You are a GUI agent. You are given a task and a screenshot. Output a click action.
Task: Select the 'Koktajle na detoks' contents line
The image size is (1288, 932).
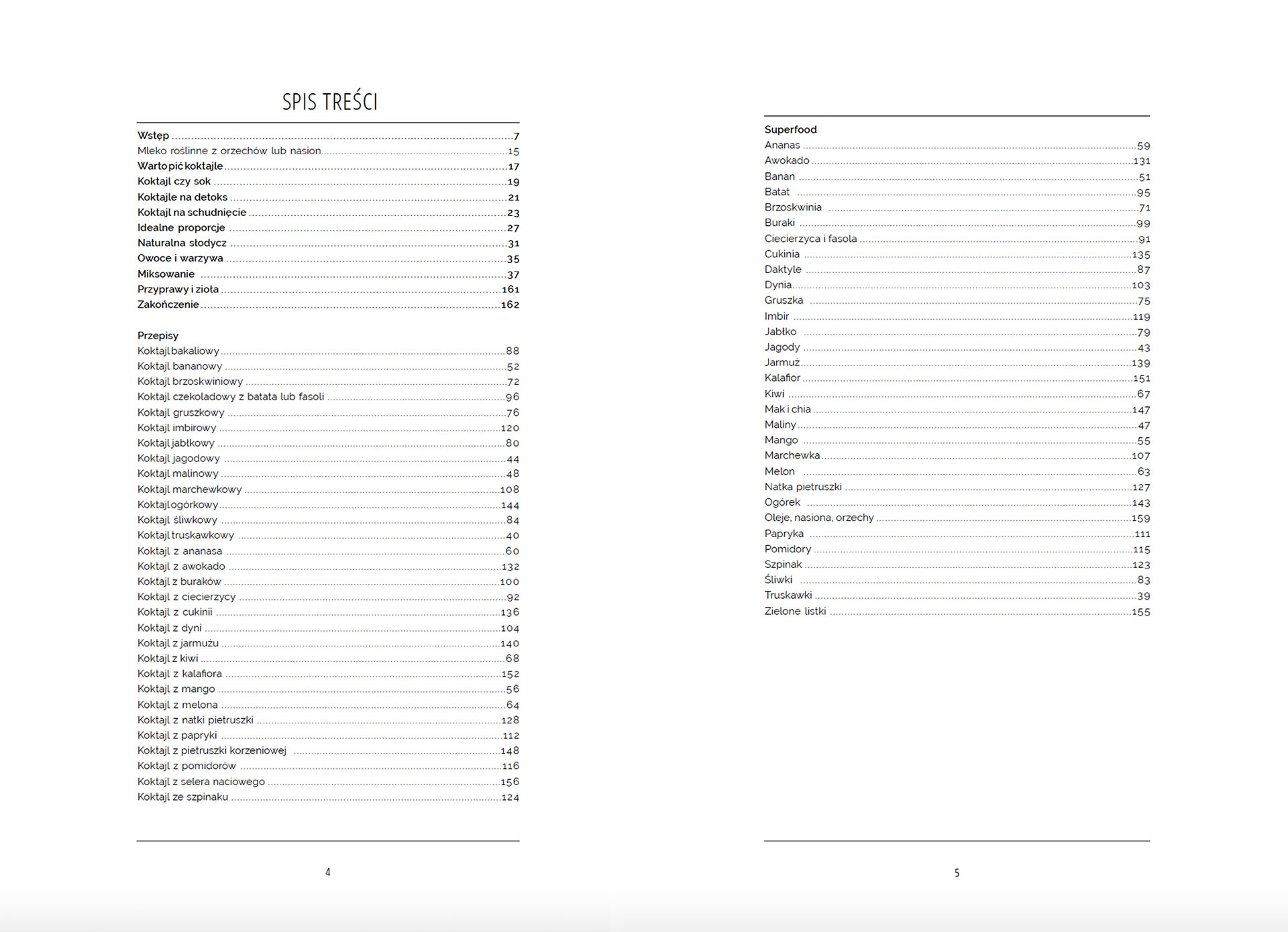[182, 197]
